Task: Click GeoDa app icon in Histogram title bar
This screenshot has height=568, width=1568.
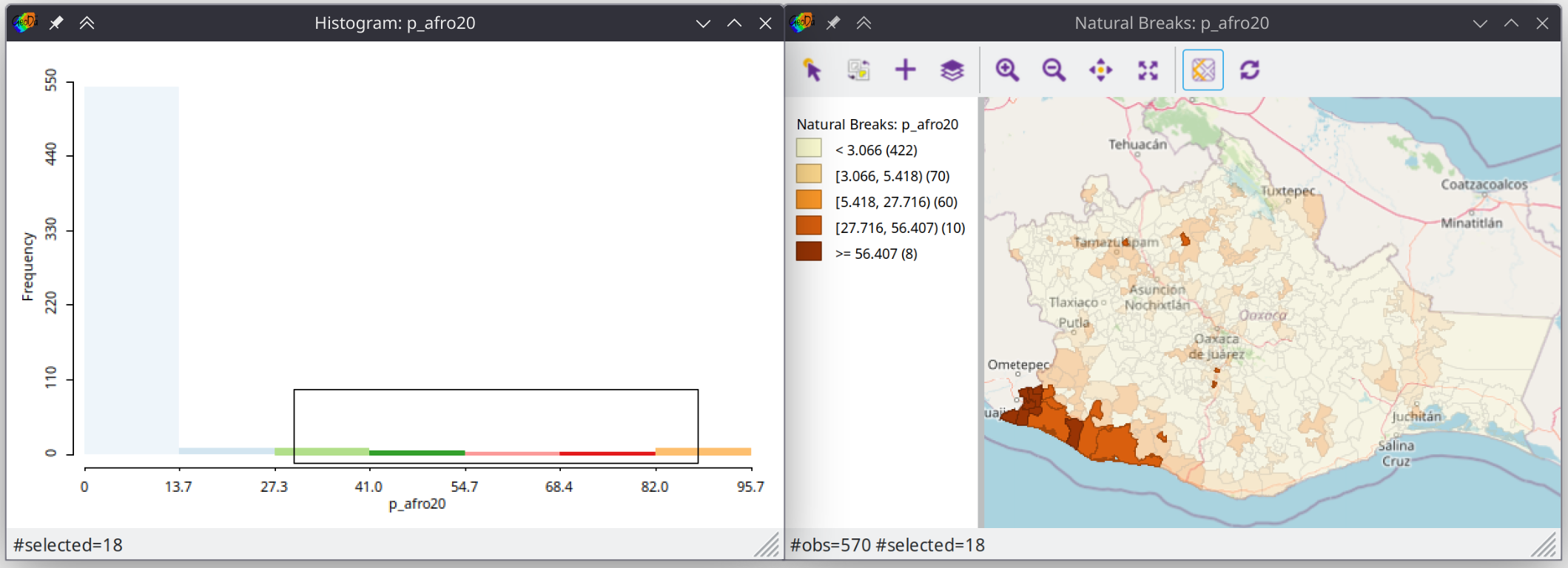Action: [x=24, y=23]
